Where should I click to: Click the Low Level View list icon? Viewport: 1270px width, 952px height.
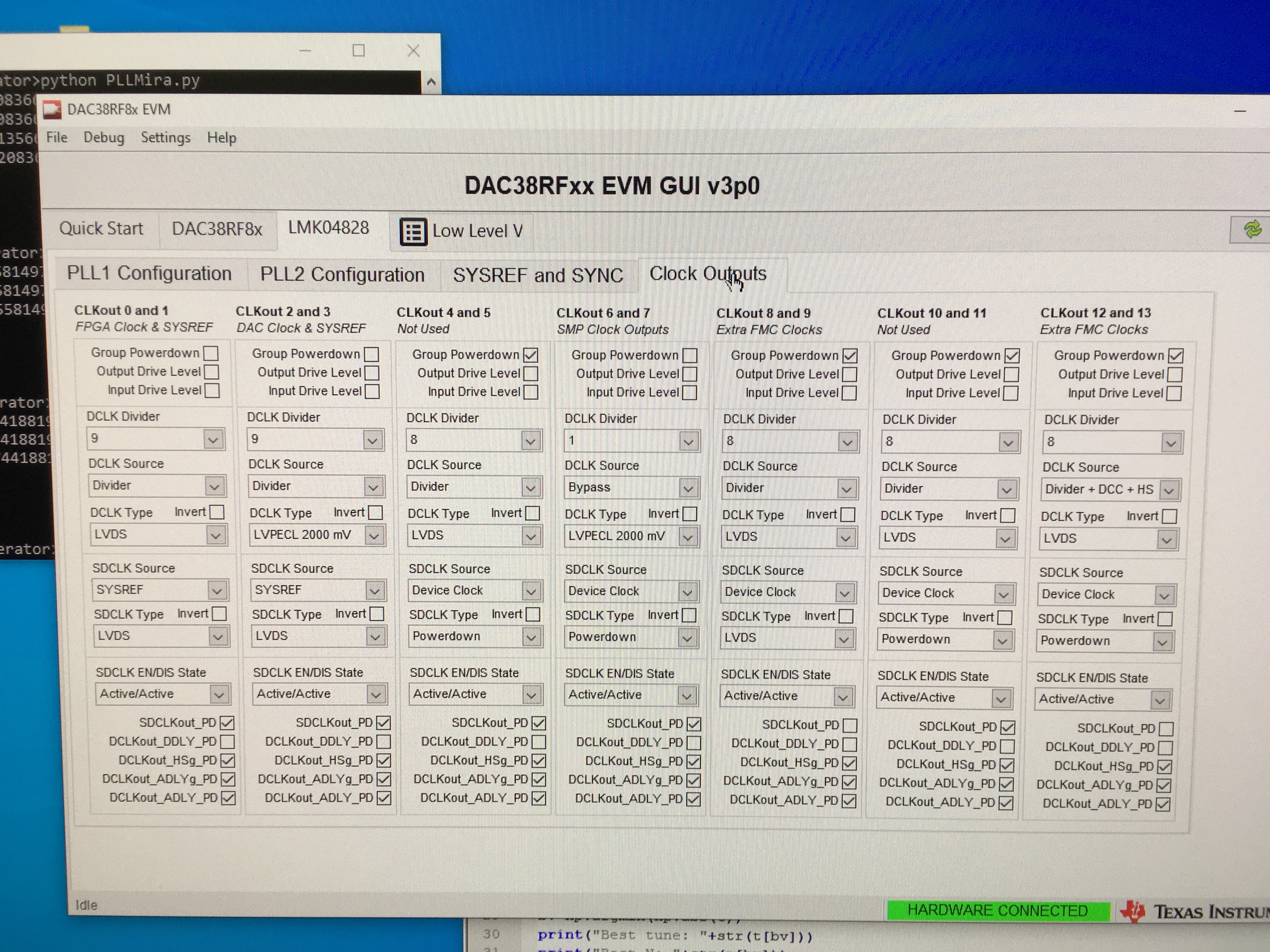(413, 231)
